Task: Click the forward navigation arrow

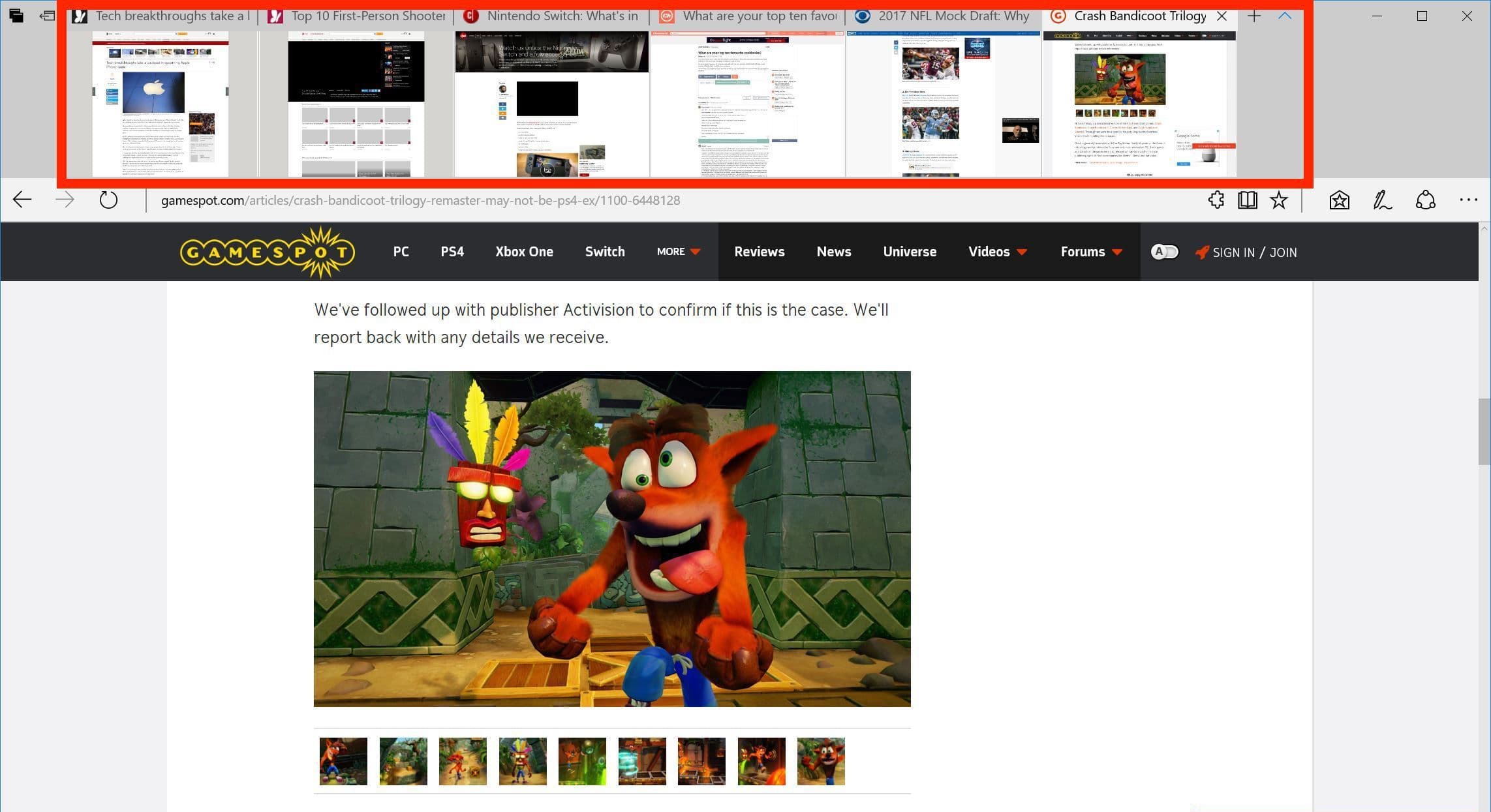Action: (x=65, y=200)
